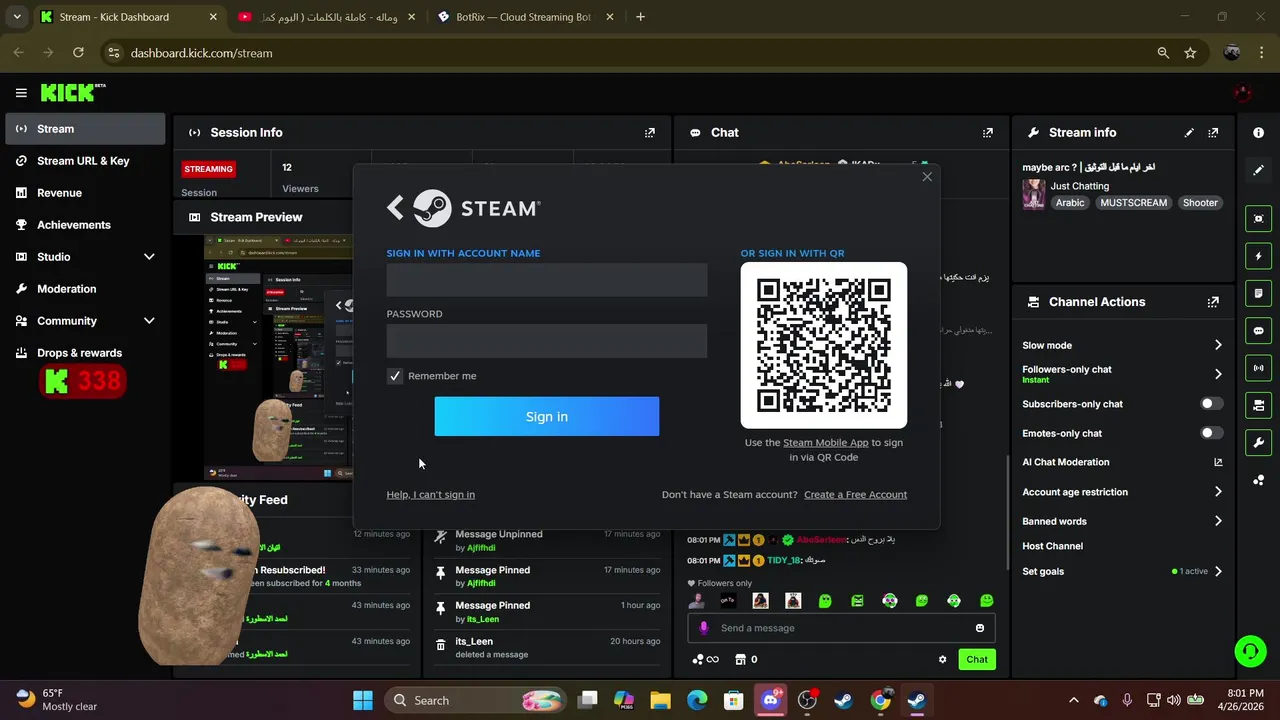Open Discord from the taskbar
Viewport: 1280px width, 720px height.
pos(770,700)
